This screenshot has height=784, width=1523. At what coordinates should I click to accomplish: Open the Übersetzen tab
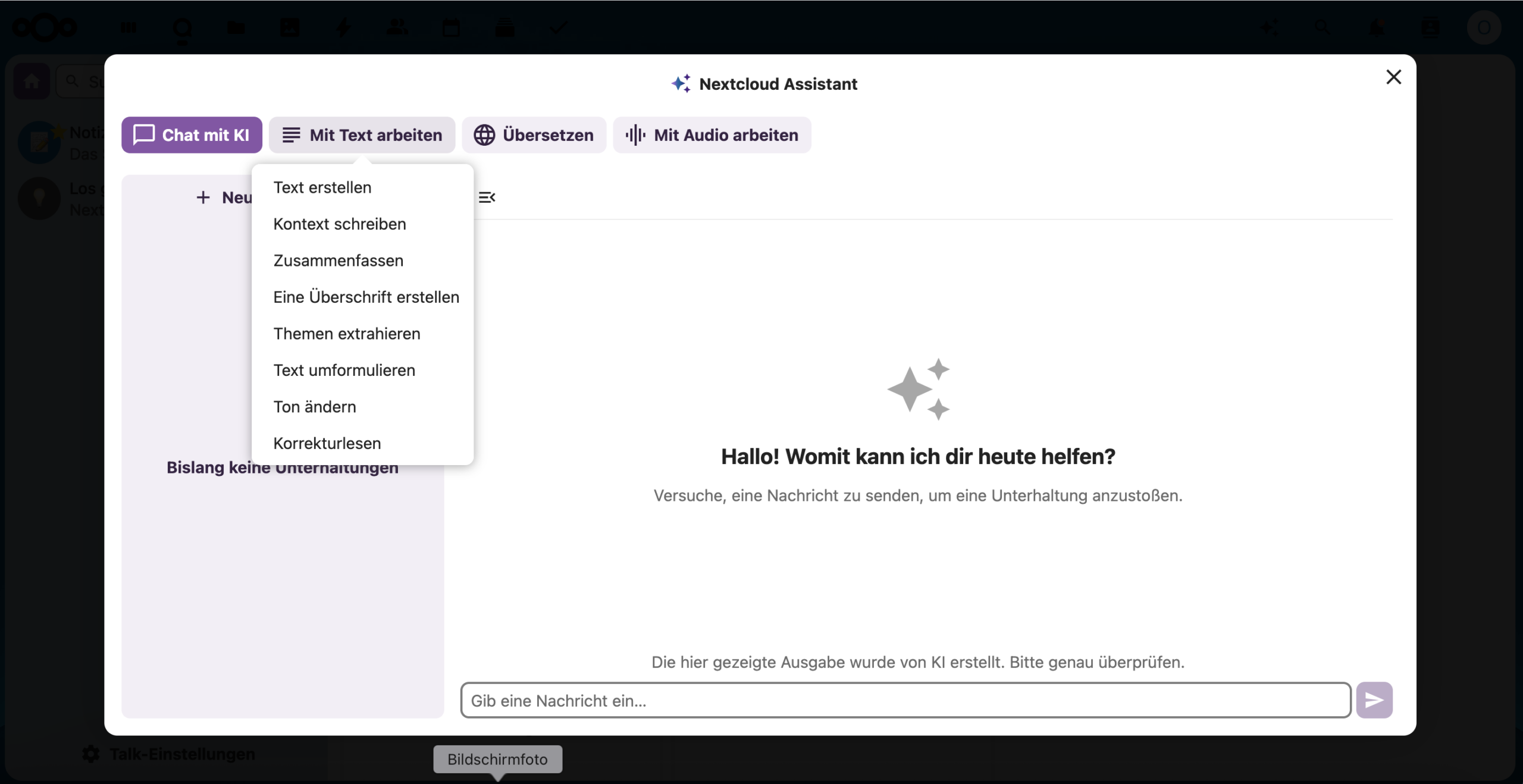534,135
